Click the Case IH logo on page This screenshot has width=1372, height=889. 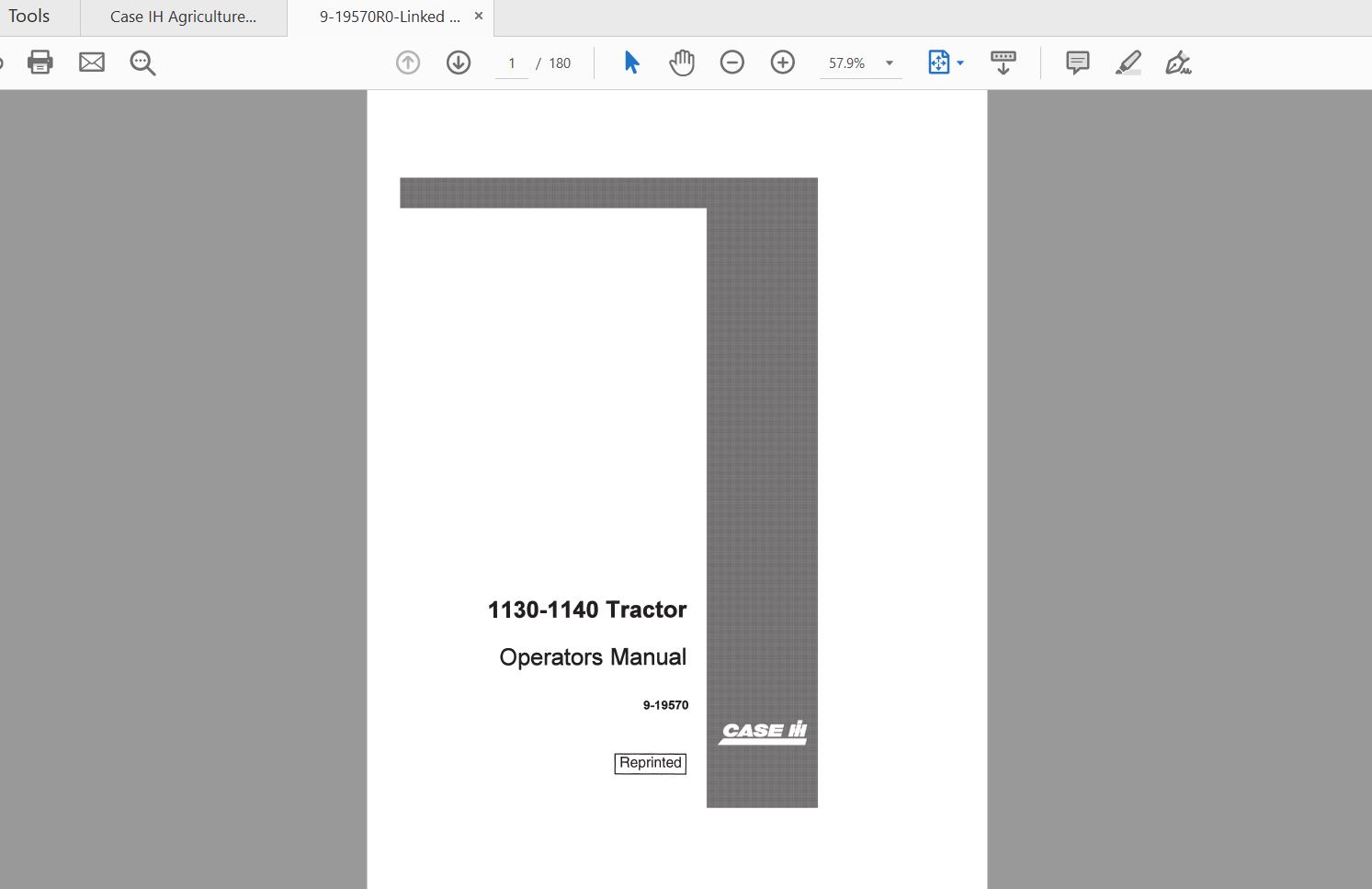pos(763,732)
